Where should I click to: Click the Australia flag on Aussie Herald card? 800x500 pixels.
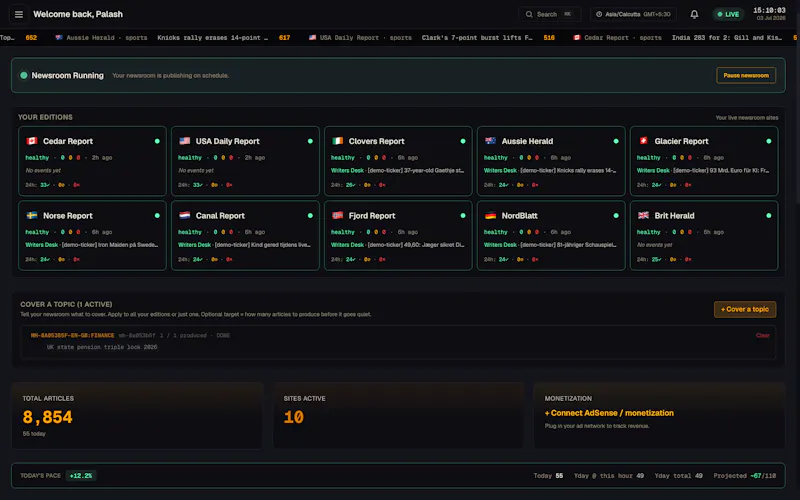pyautogui.click(x=490, y=141)
